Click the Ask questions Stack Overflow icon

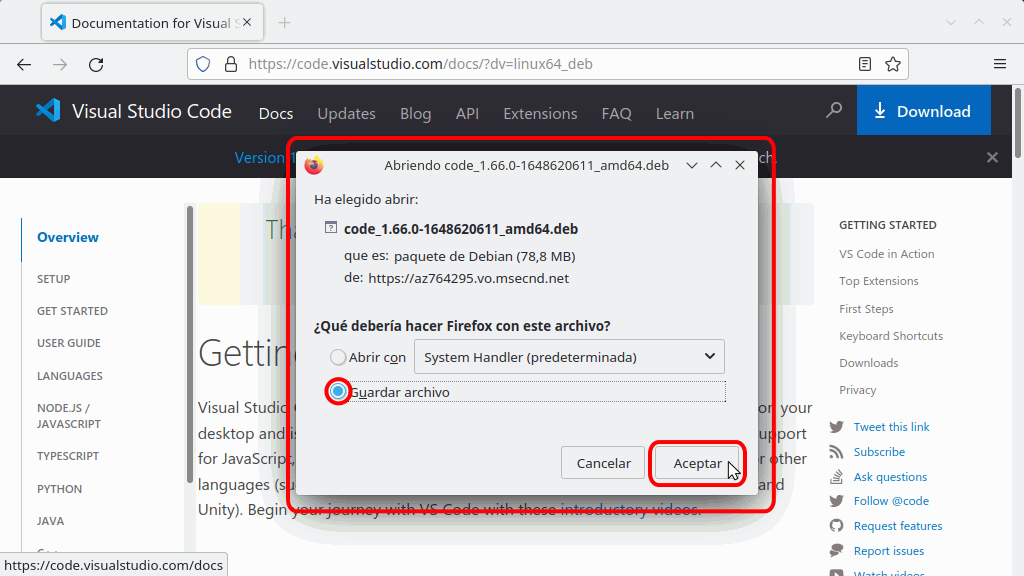[x=837, y=477]
